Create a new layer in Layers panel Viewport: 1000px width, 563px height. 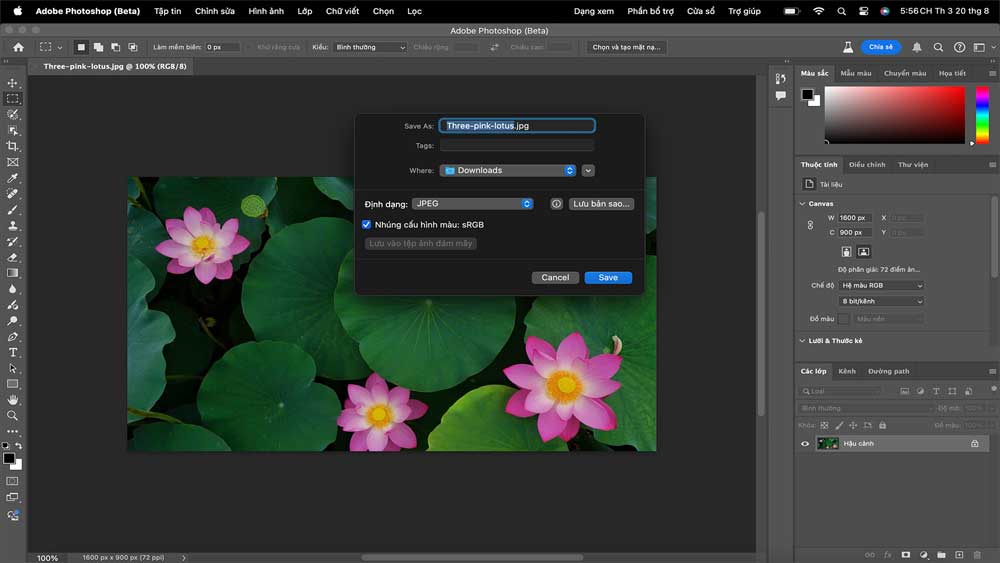tap(959, 555)
